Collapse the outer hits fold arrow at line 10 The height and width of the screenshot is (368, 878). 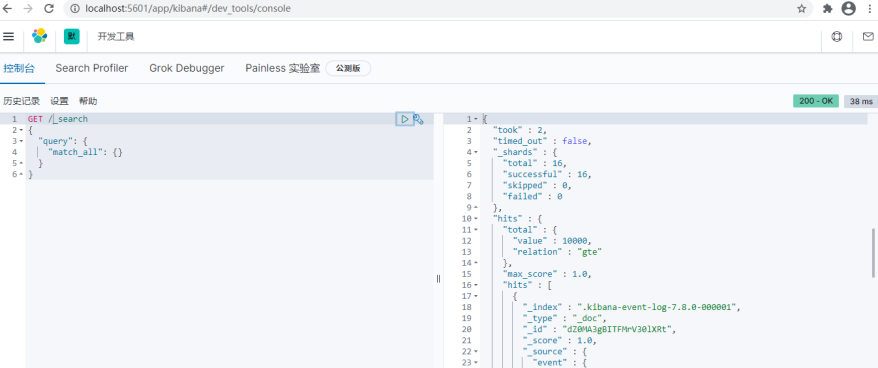click(x=476, y=218)
